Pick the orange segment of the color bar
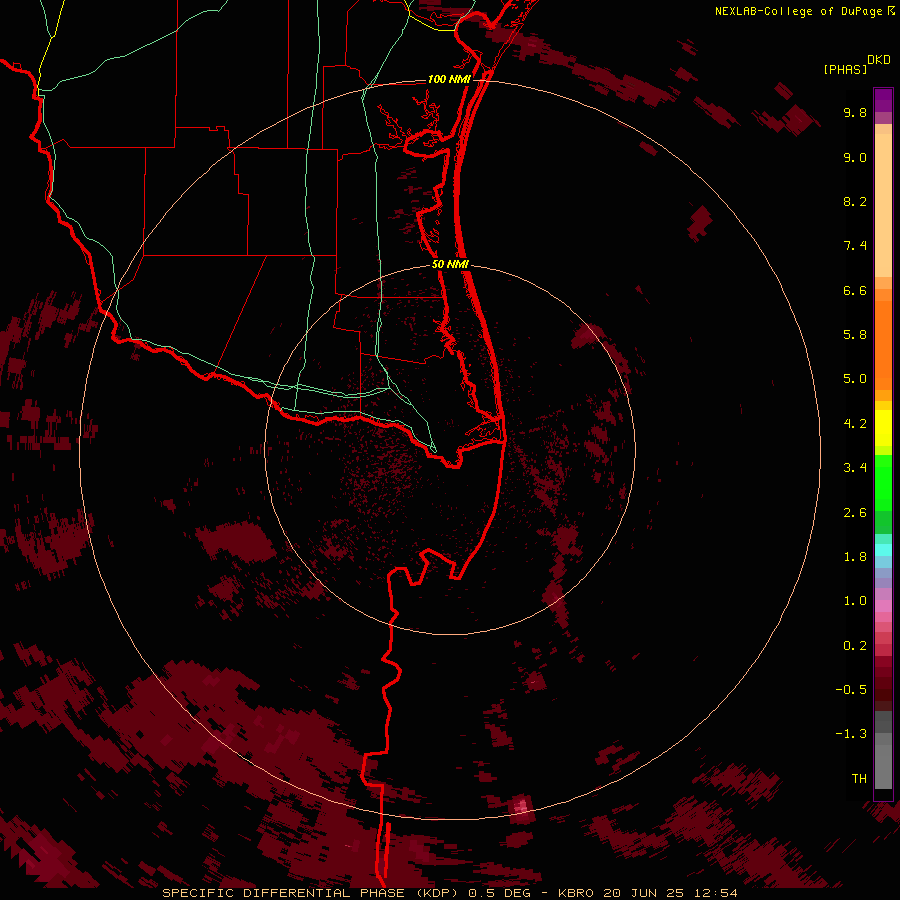The height and width of the screenshot is (900, 900). pyautogui.click(x=883, y=344)
